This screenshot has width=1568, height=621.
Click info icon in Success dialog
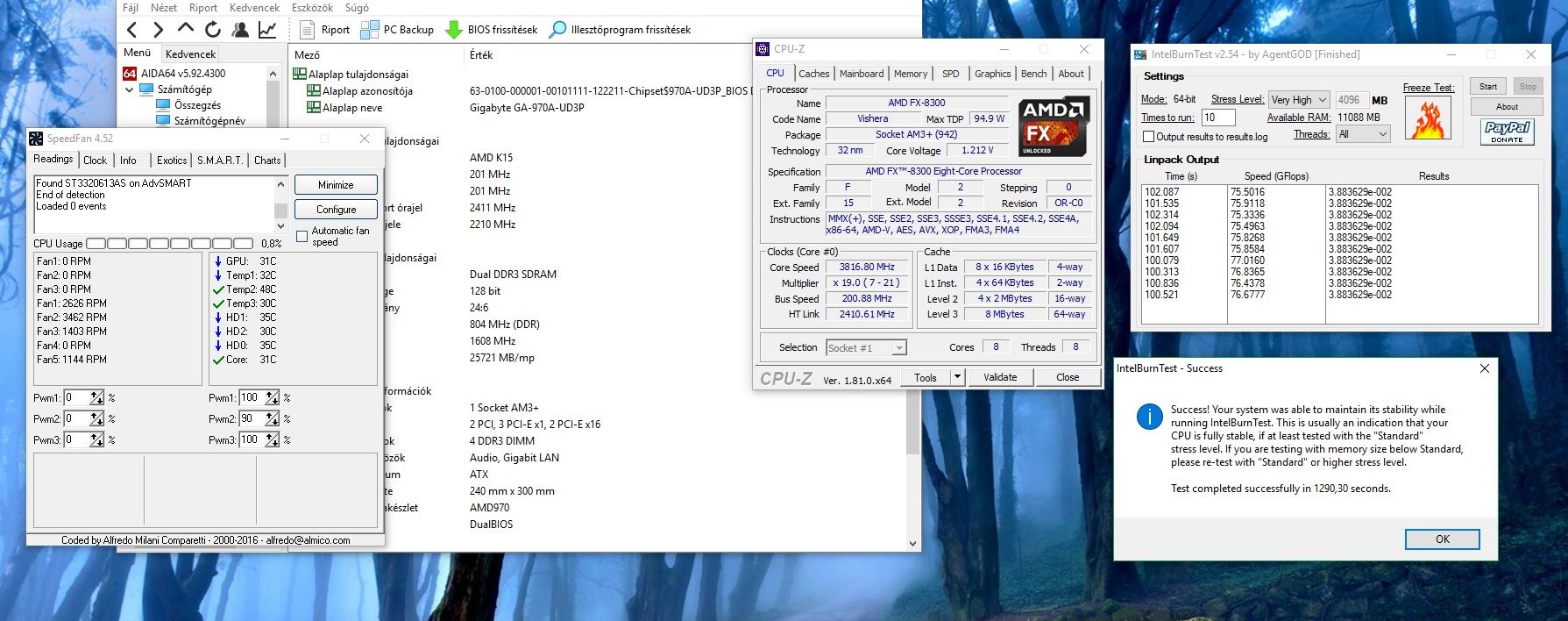[1149, 417]
